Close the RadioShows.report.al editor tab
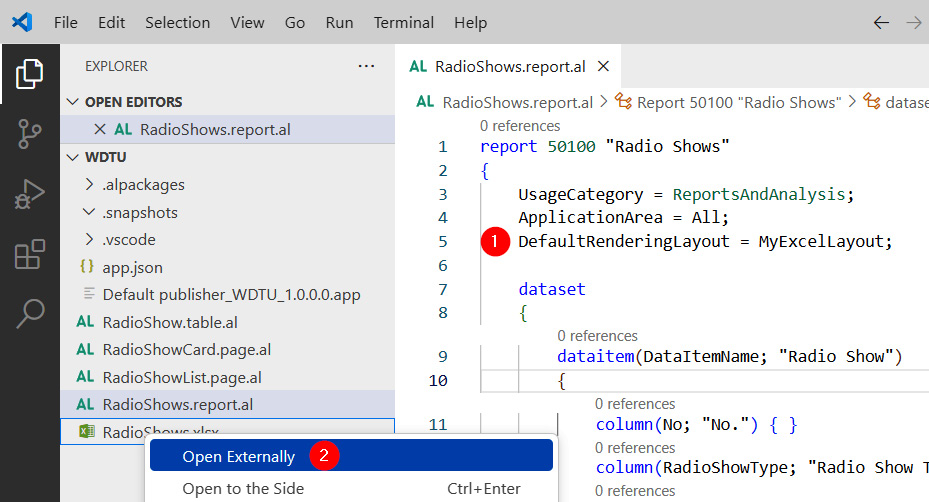The image size is (929, 502). (x=603, y=66)
